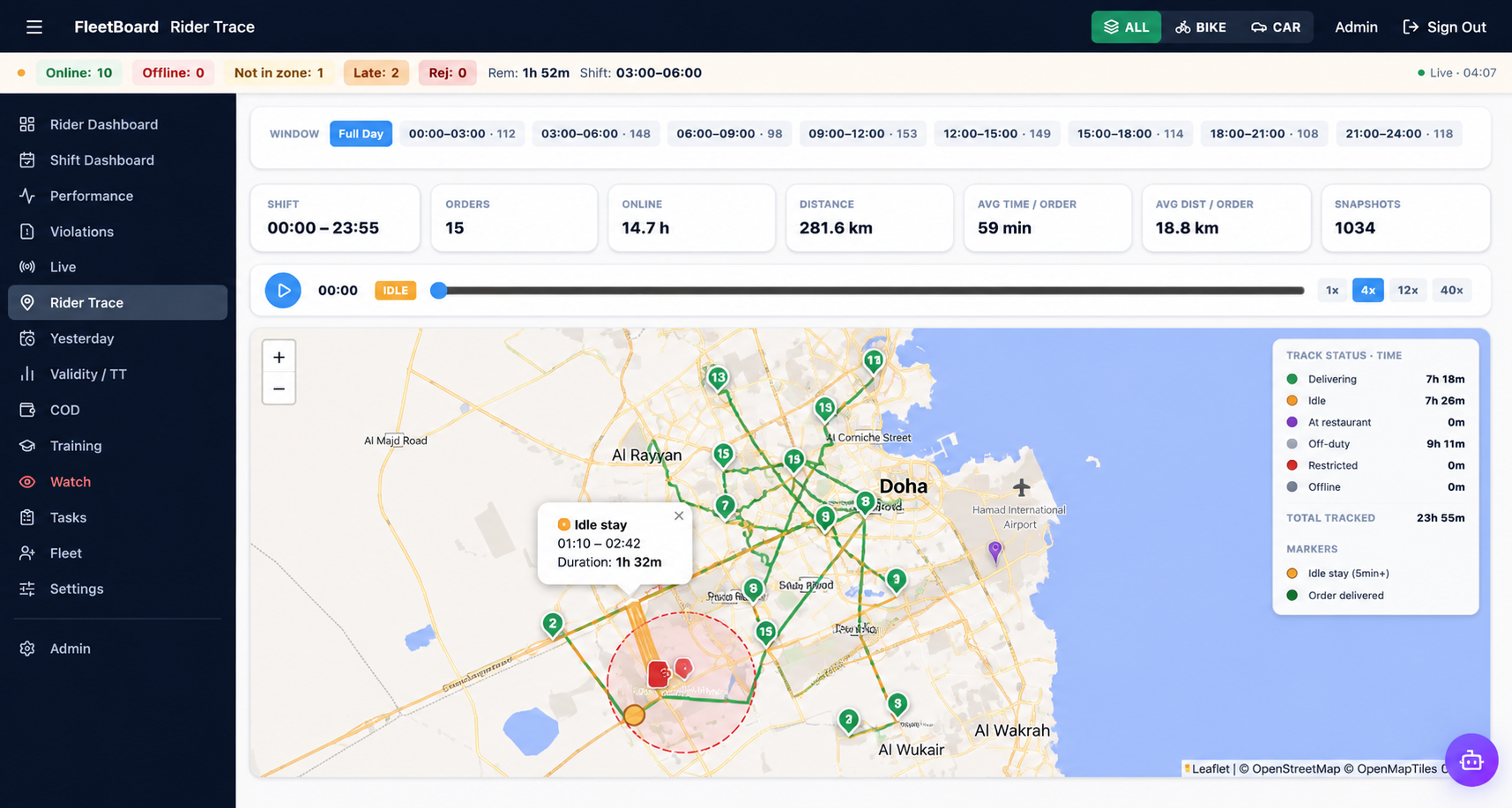Select the Full Day window

361,134
